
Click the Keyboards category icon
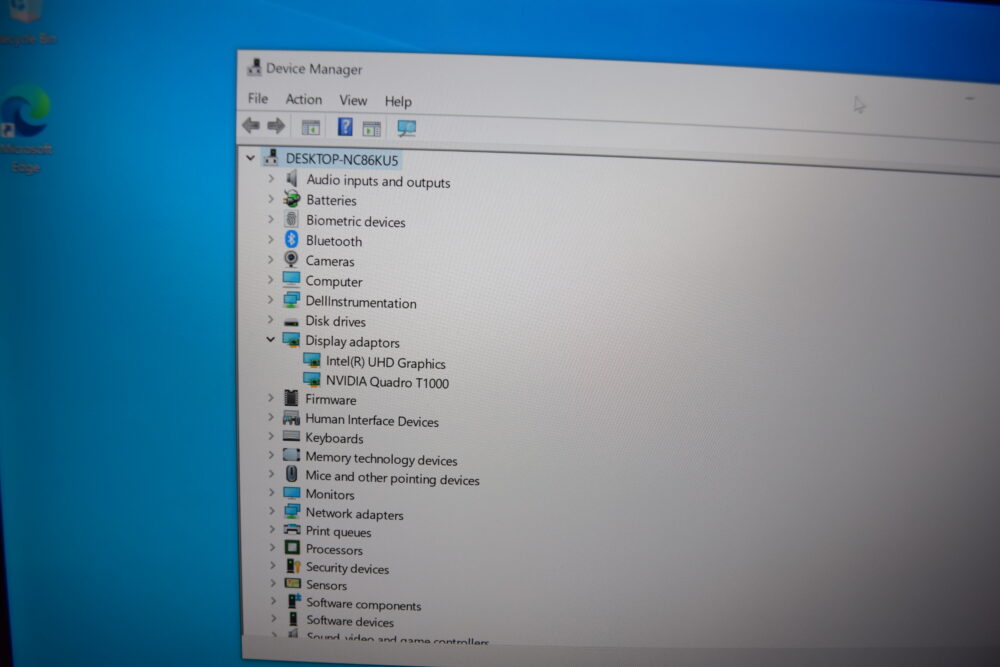(291, 436)
